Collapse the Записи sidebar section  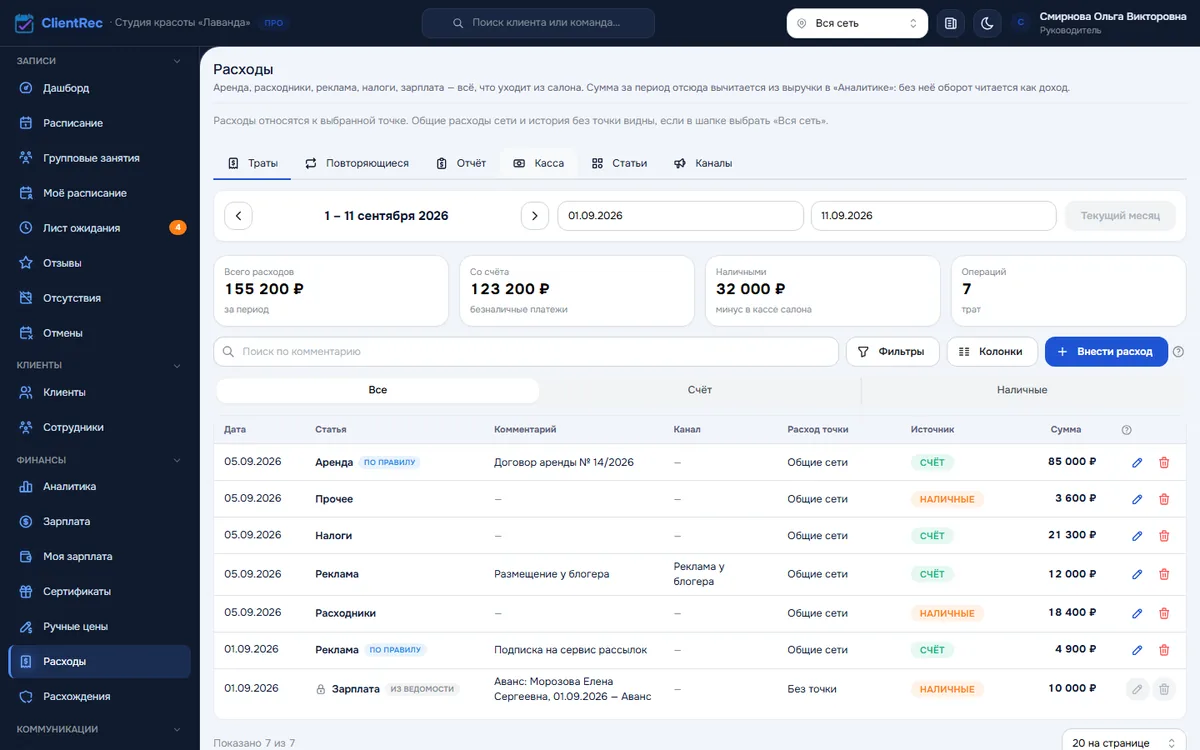pyautogui.click(x=99, y=61)
